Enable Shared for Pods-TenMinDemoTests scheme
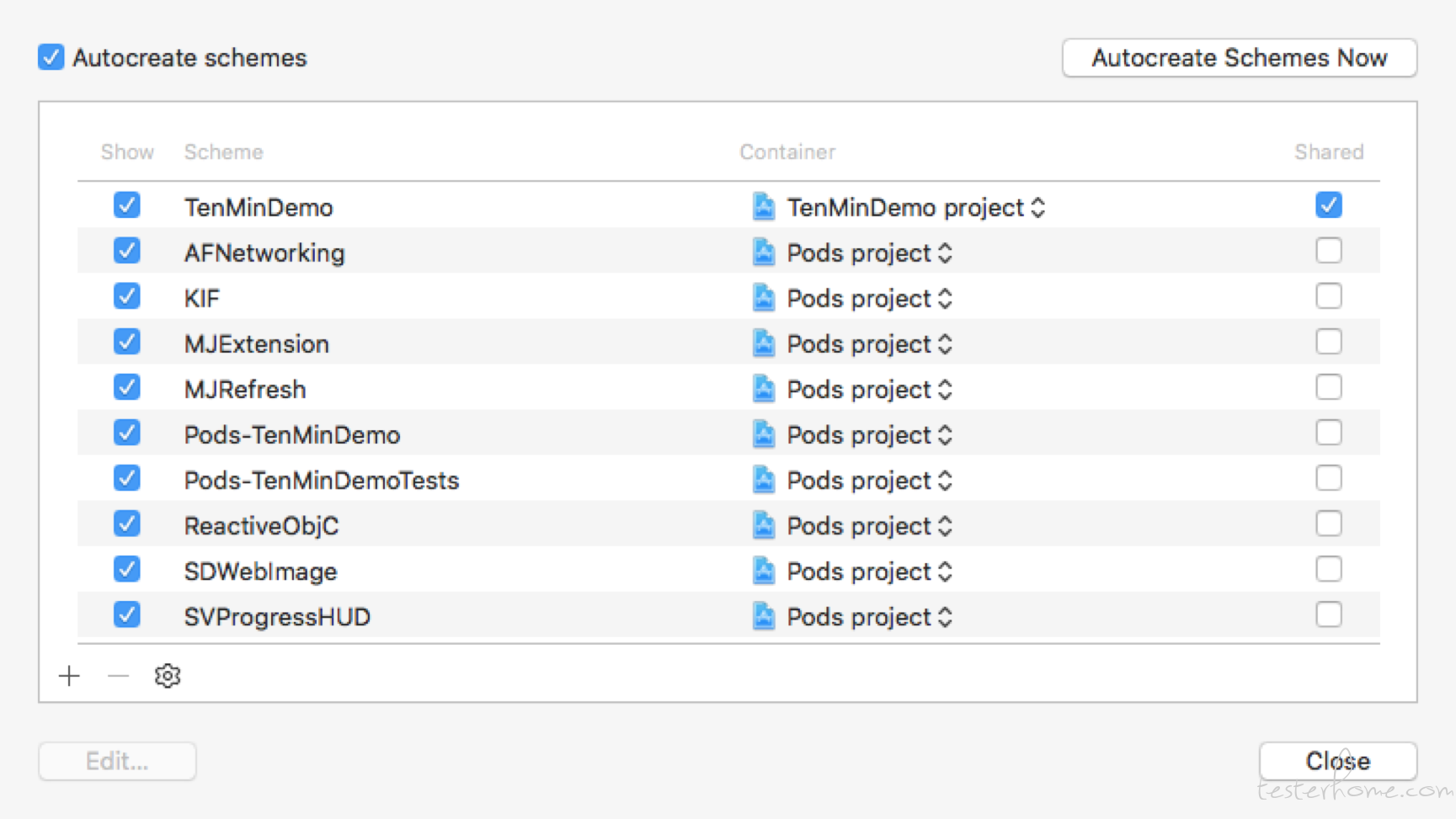1456x819 pixels. point(1329,478)
